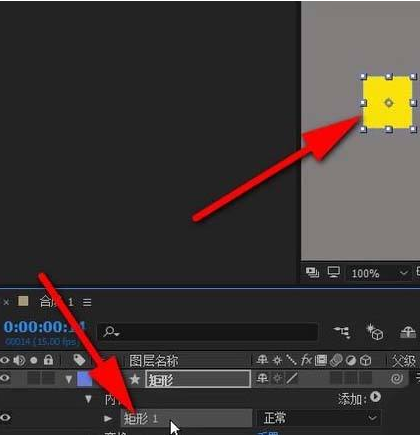This screenshot has height=436, width=420.
Task: Click the fx effects column header icon
Action: [x=306, y=360]
